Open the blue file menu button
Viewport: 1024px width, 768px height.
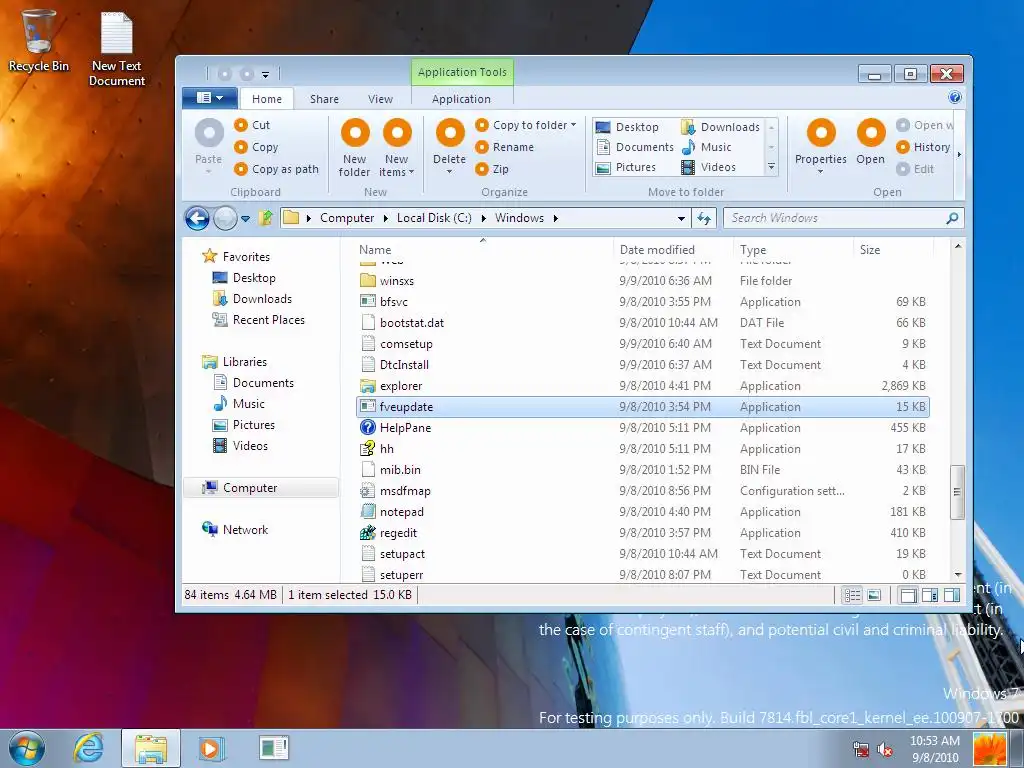click(x=209, y=98)
